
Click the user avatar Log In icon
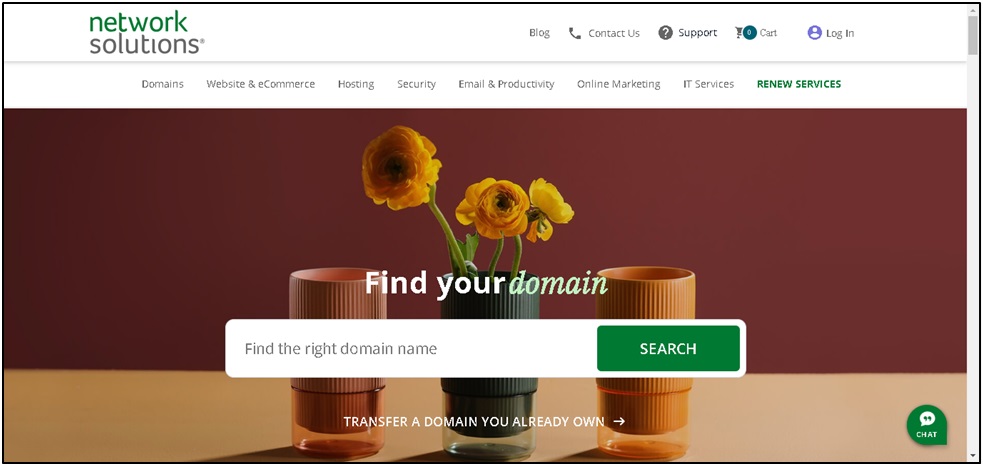coord(814,33)
